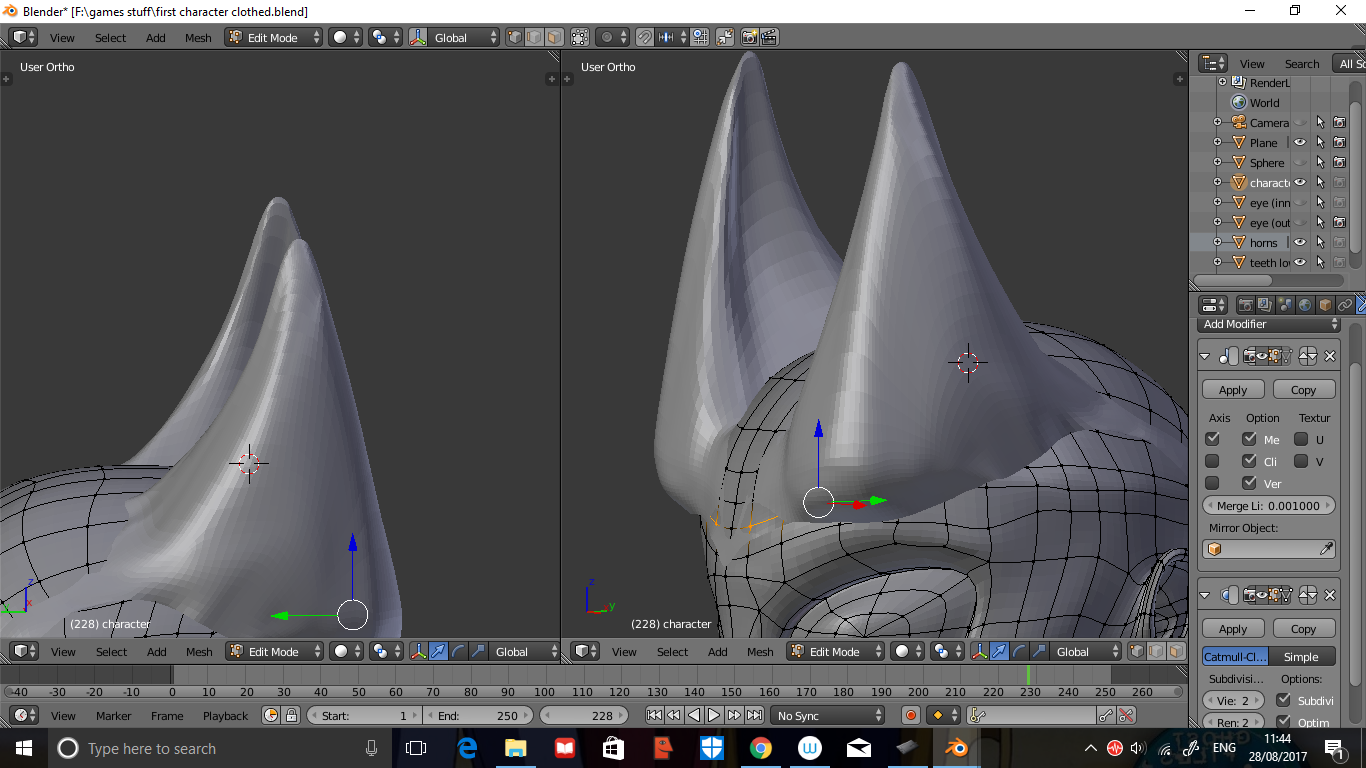1366x768 pixels.
Task: Play animation in reverse in timeline
Action: coord(694,715)
